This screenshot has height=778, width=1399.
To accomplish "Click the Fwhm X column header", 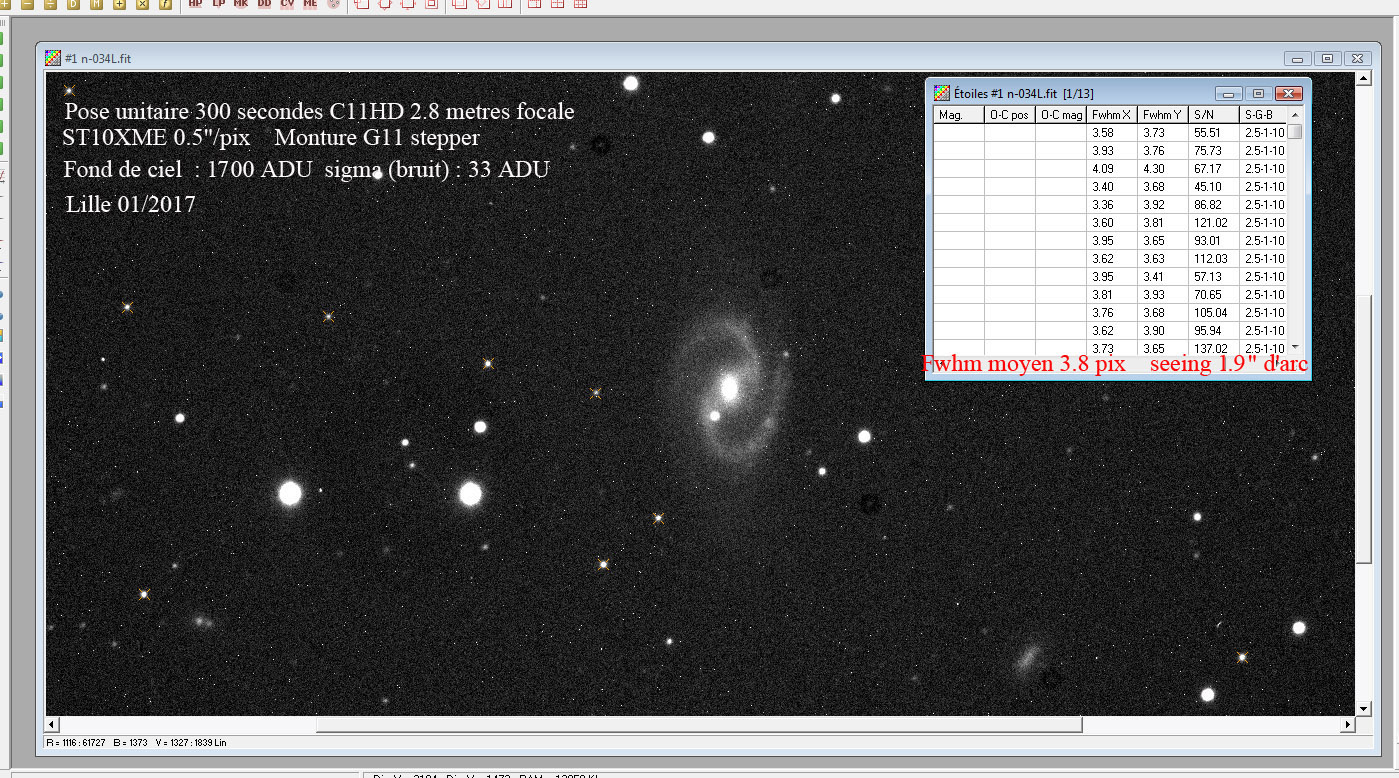I will 1113,115.
